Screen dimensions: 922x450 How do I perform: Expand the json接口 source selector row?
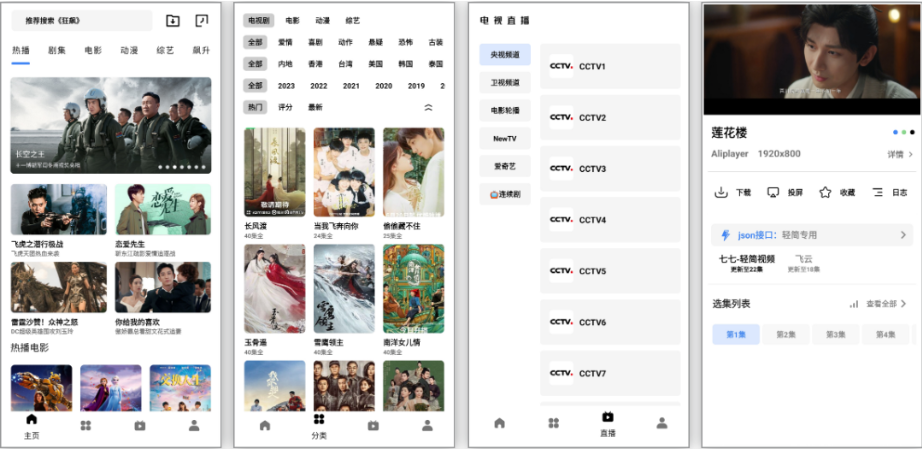pyautogui.click(x=812, y=235)
